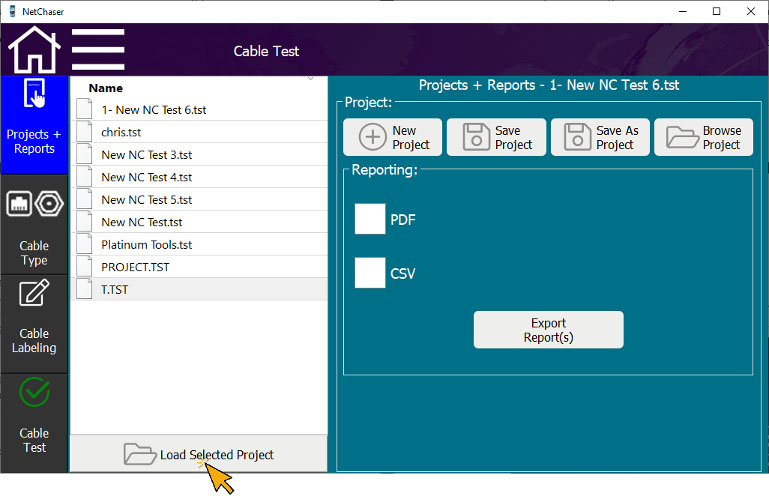Select PROJECT.TST in the list
Image resolution: width=769 pixels, height=496 pixels.
coord(135,267)
